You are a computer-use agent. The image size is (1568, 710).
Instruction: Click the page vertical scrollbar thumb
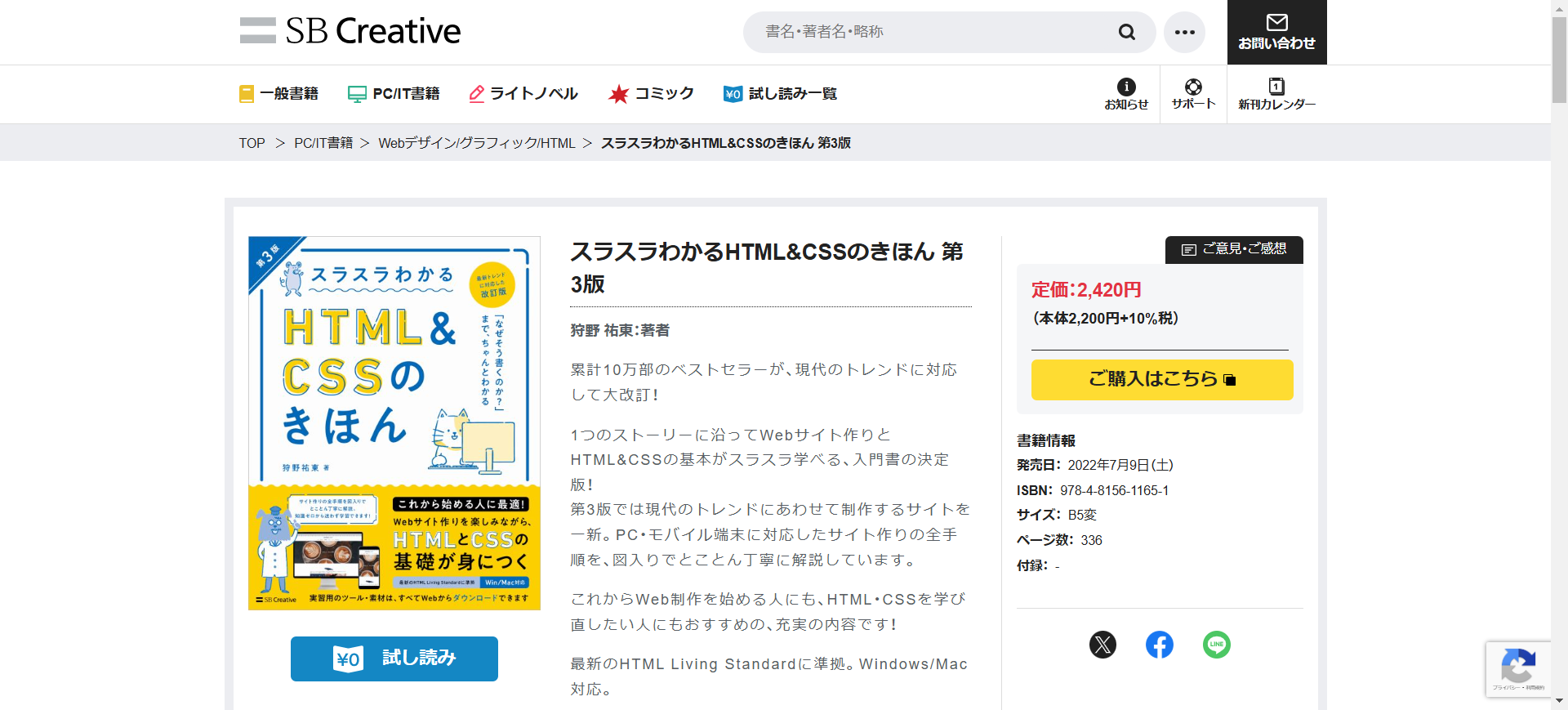1559,59
